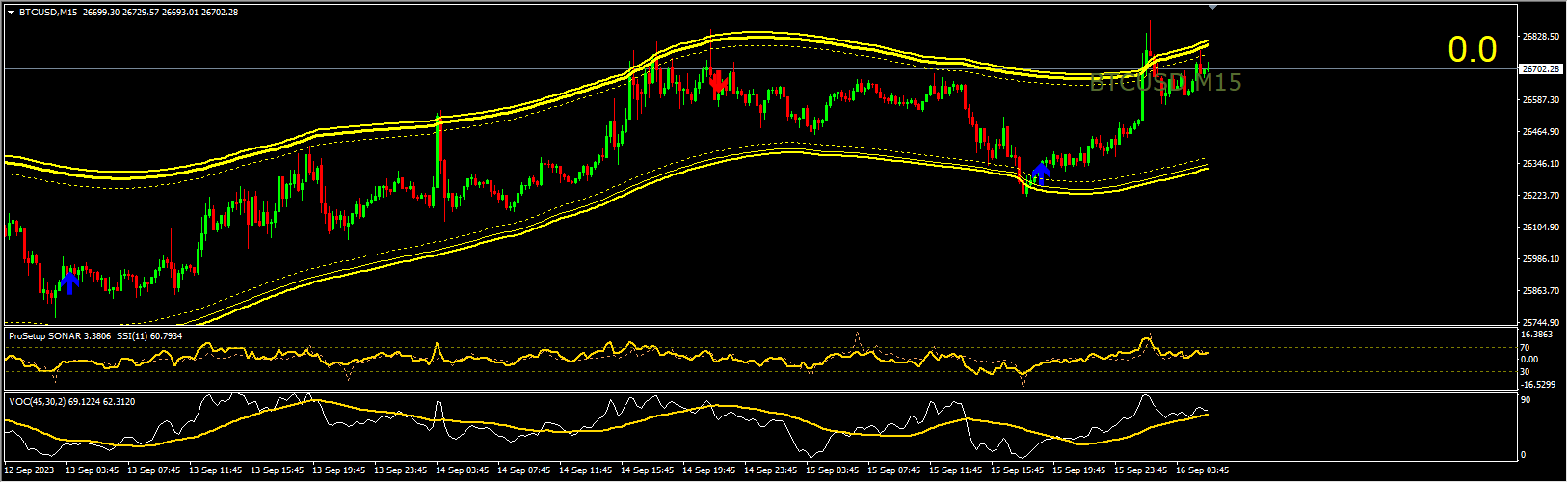Click the 14 Sep 15:45 time label
The width and height of the screenshot is (1568, 483).
(647, 470)
